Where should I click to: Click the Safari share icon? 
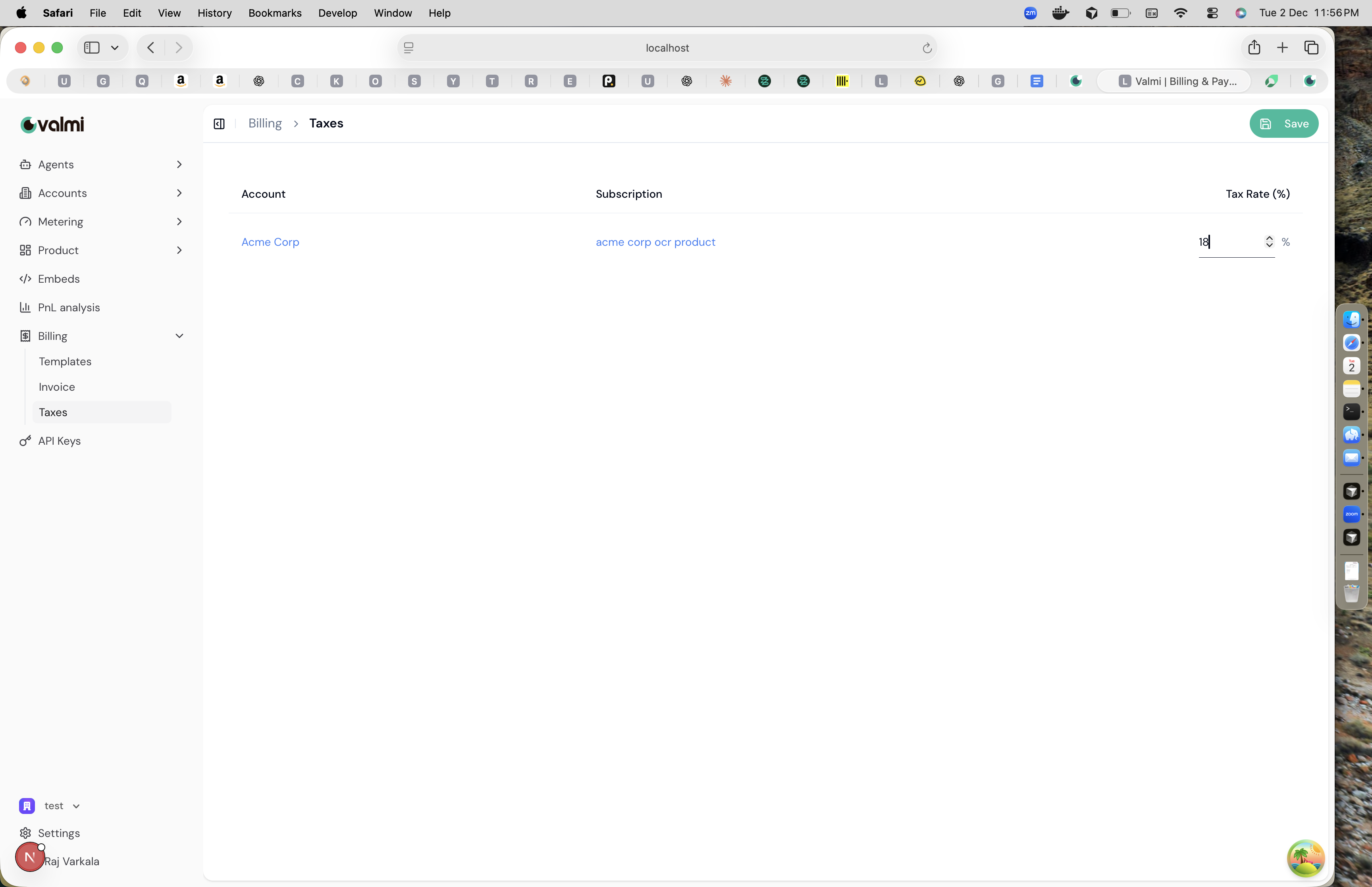tap(1253, 47)
